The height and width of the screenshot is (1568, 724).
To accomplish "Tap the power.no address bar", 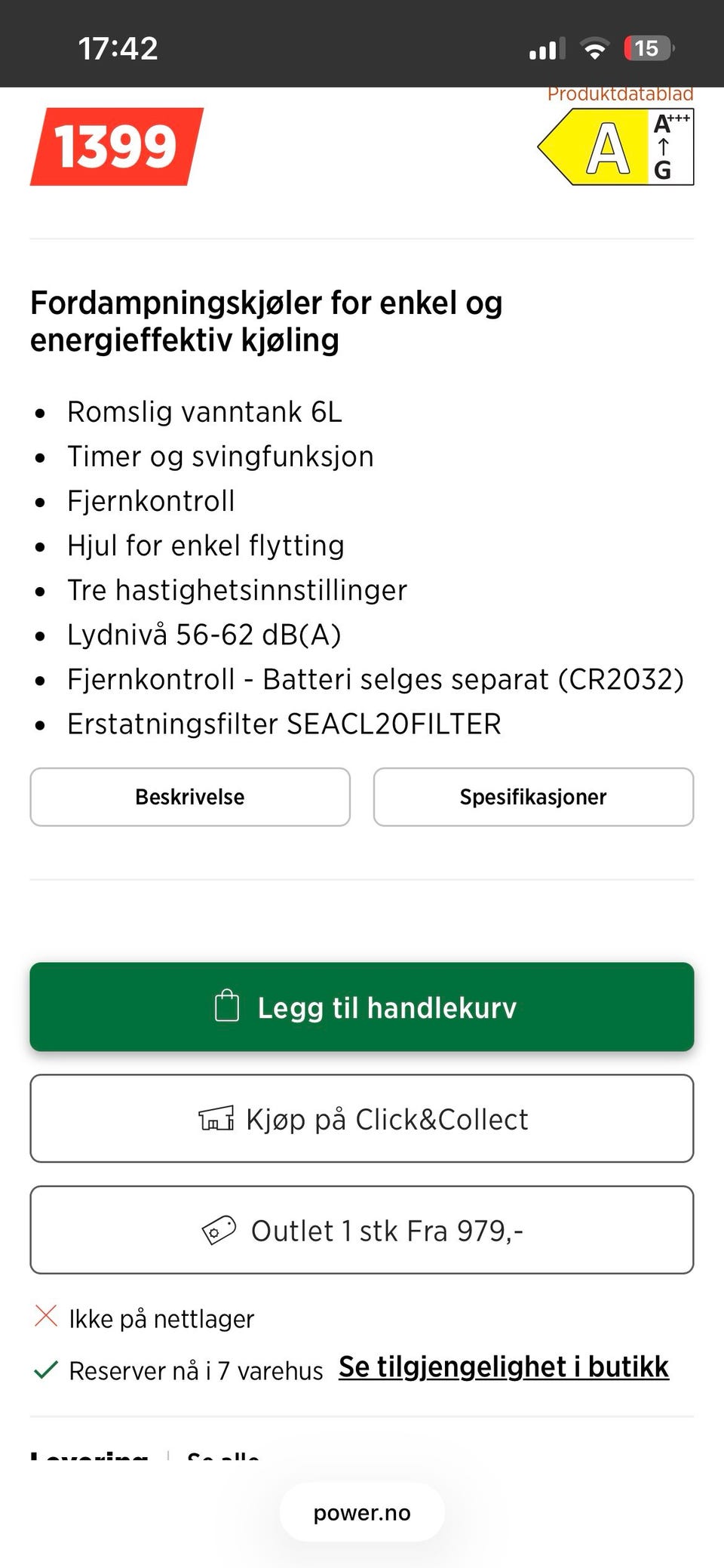I will click(360, 1512).
